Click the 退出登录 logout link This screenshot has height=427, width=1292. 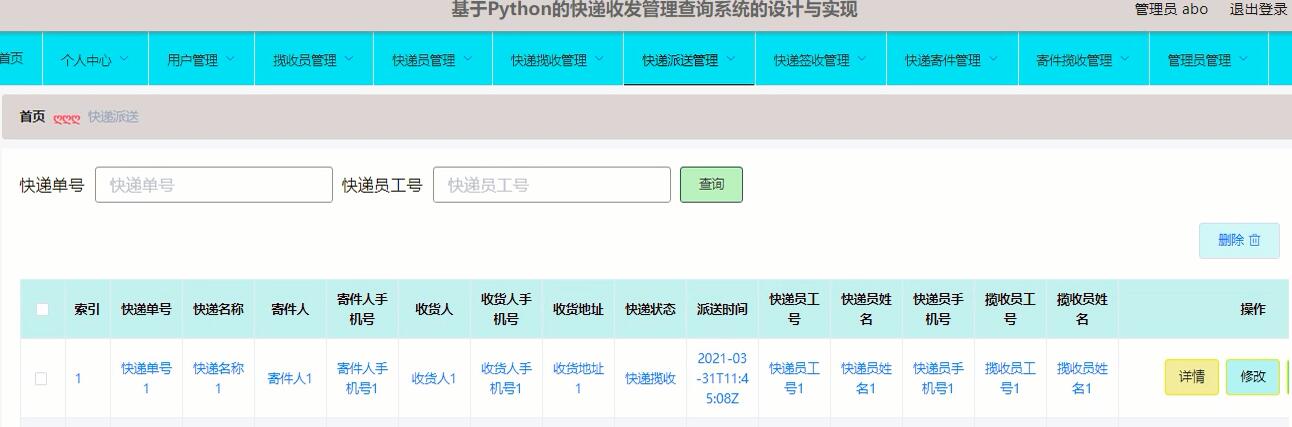[x=1258, y=9]
